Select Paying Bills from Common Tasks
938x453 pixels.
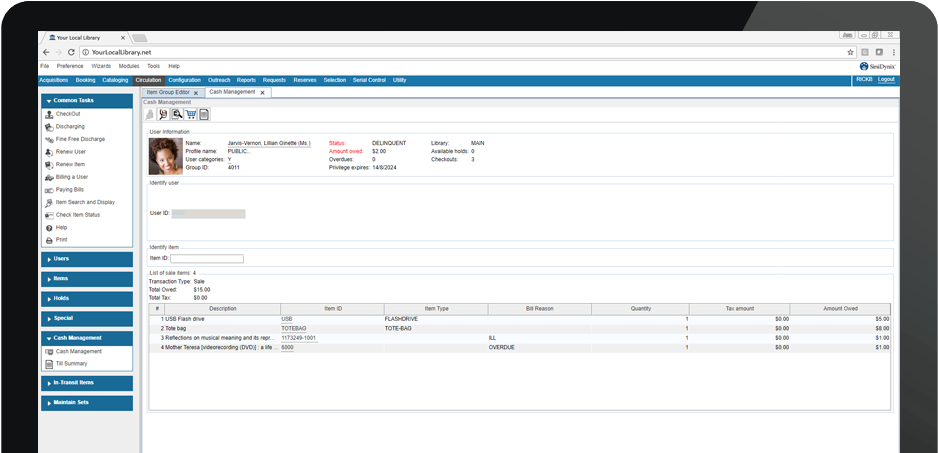tap(70, 189)
